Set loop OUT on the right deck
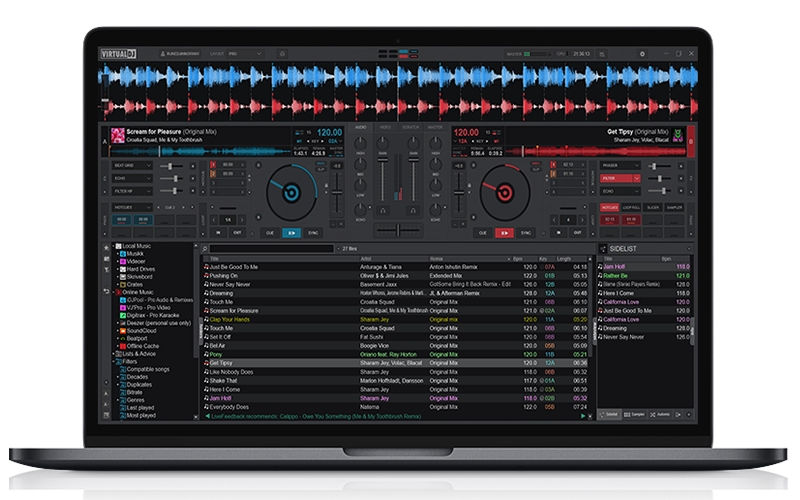 (577, 232)
